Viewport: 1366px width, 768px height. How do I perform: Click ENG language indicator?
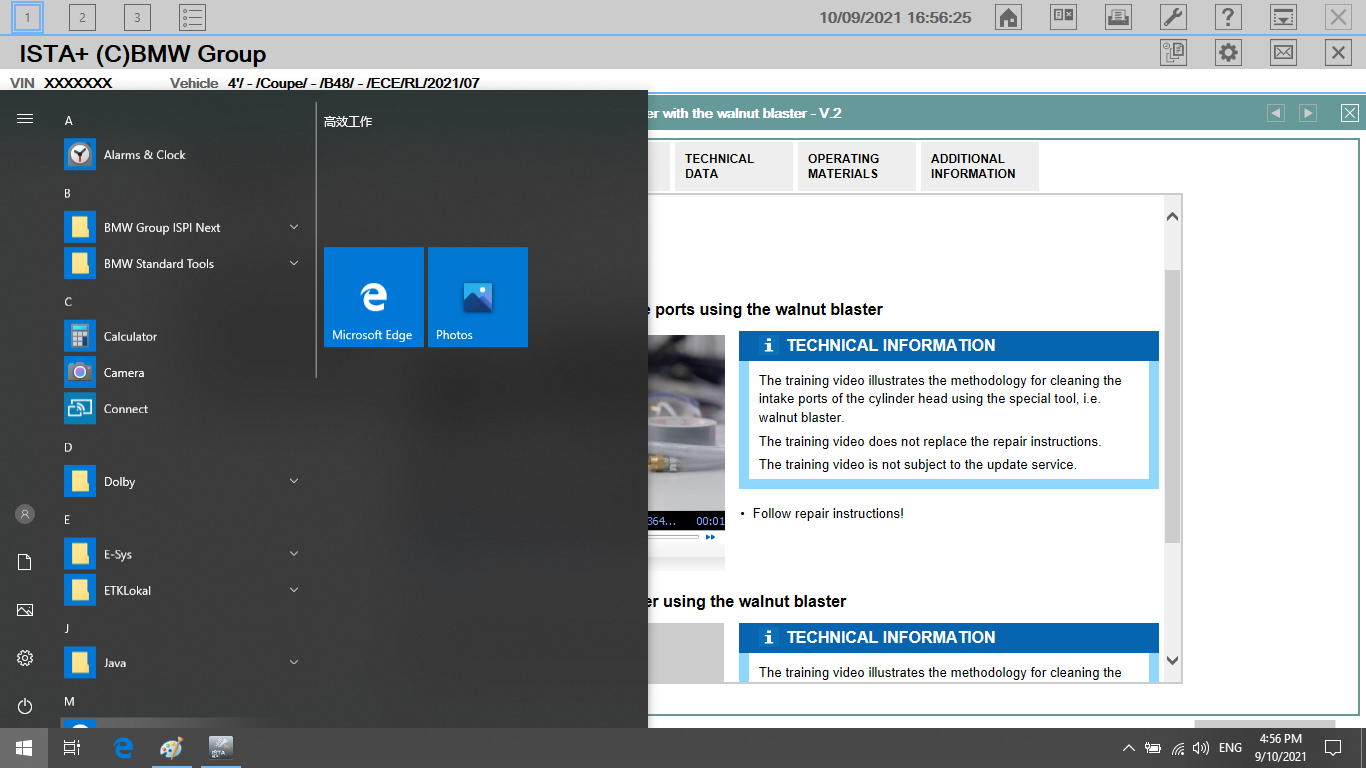pyautogui.click(x=1230, y=748)
